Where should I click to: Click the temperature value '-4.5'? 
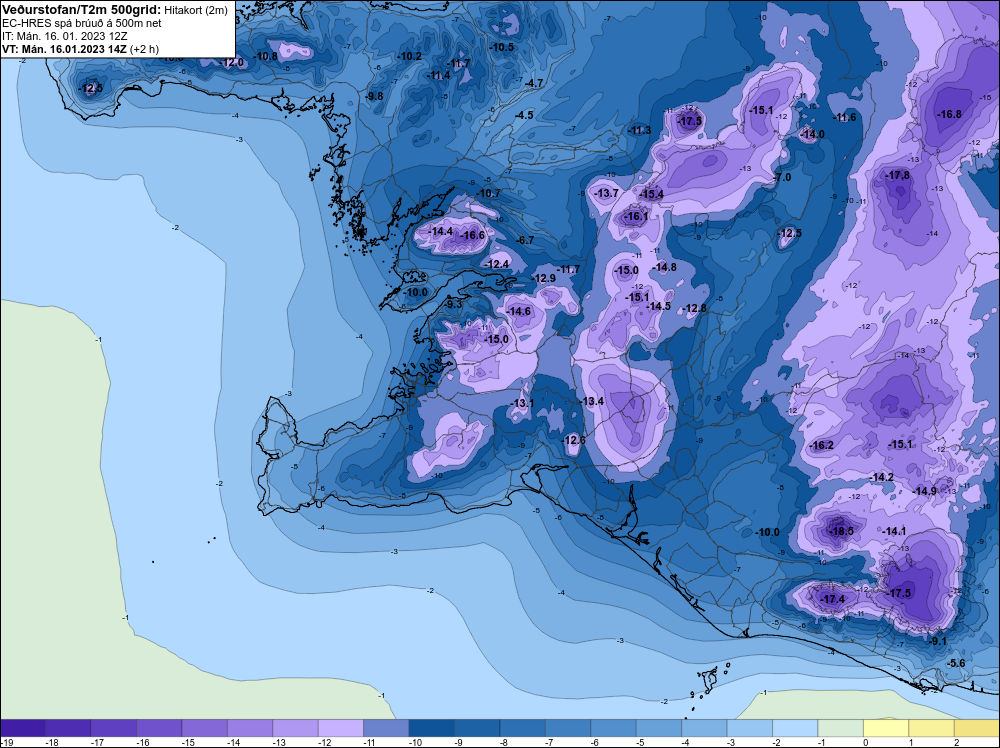pos(524,115)
